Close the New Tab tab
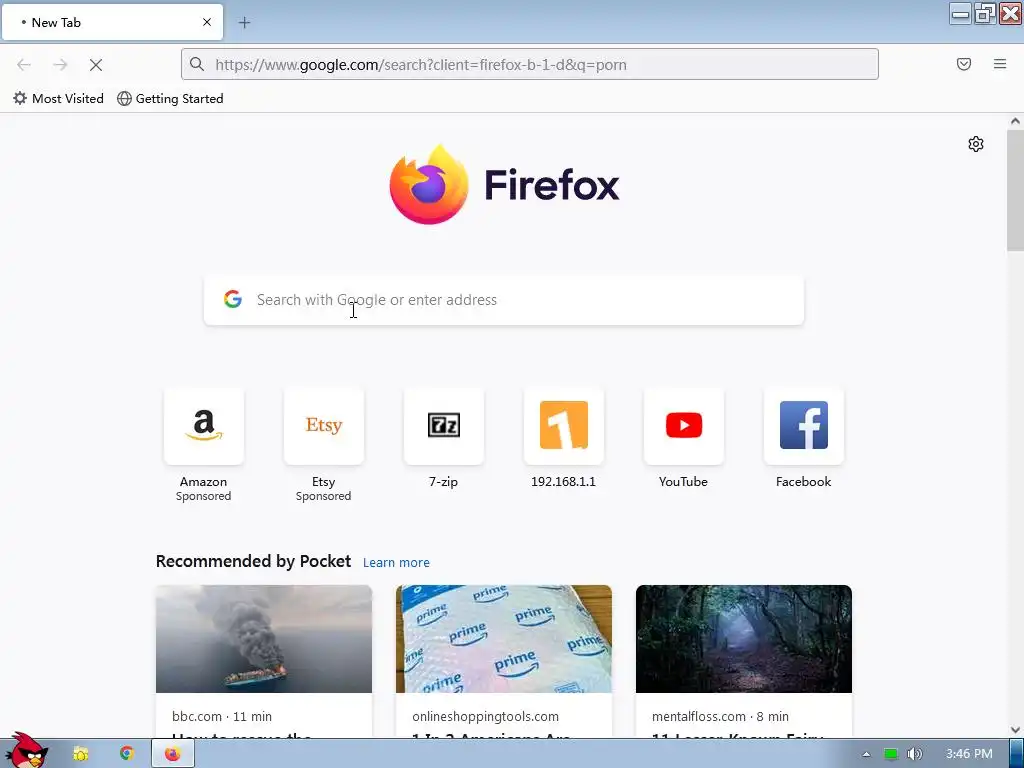This screenshot has width=1024, height=768. tap(207, 22)
